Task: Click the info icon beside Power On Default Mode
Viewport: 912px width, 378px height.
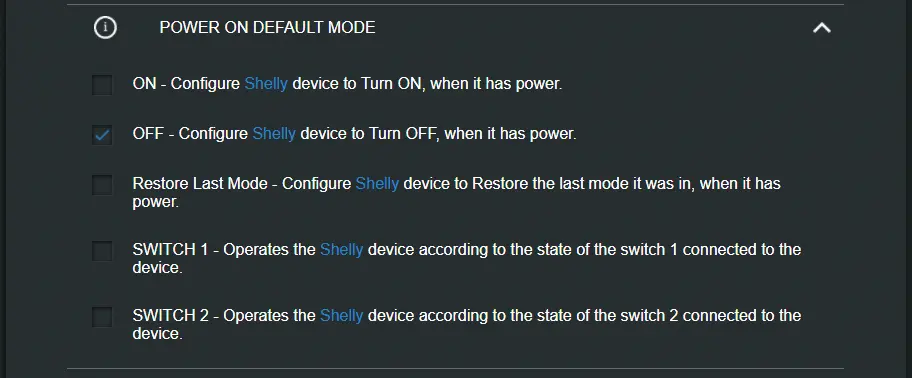Action: 105,27
